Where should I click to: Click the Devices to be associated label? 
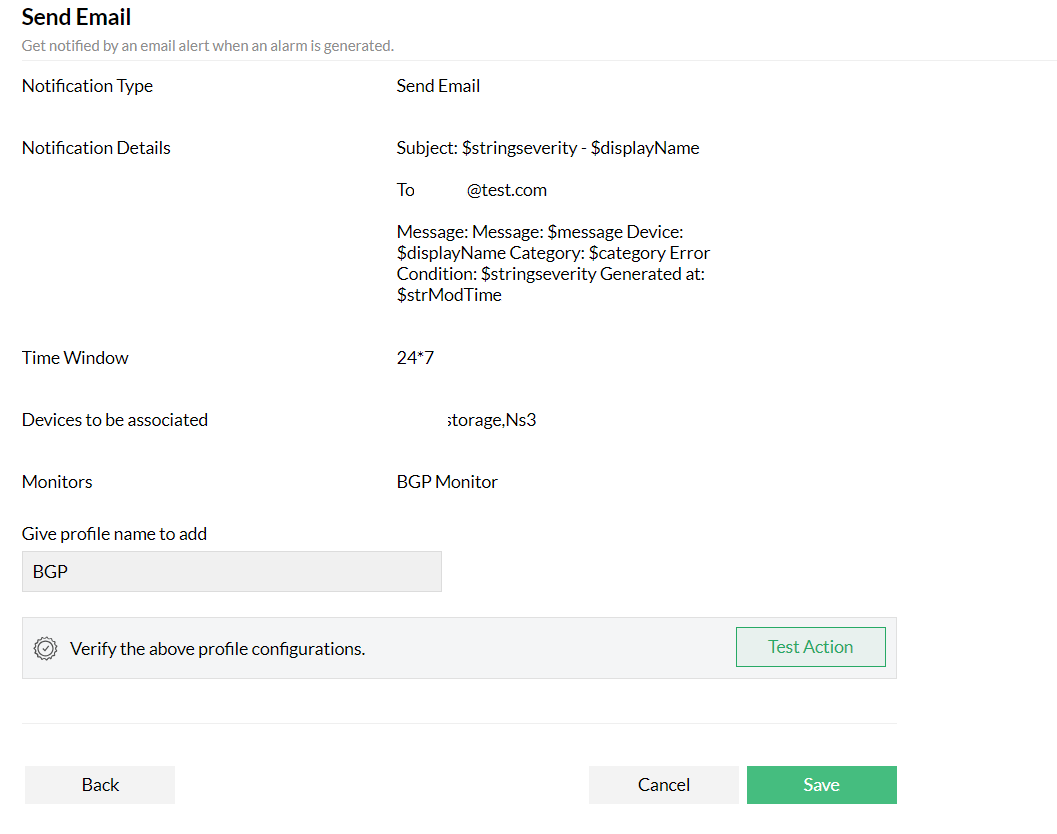pos(114,419)
